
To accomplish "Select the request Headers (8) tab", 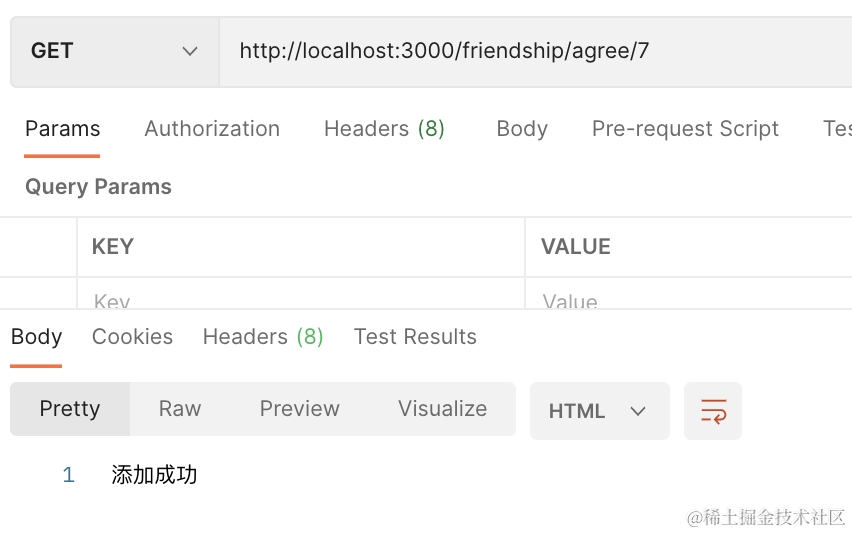I will (x=384, y=129).
